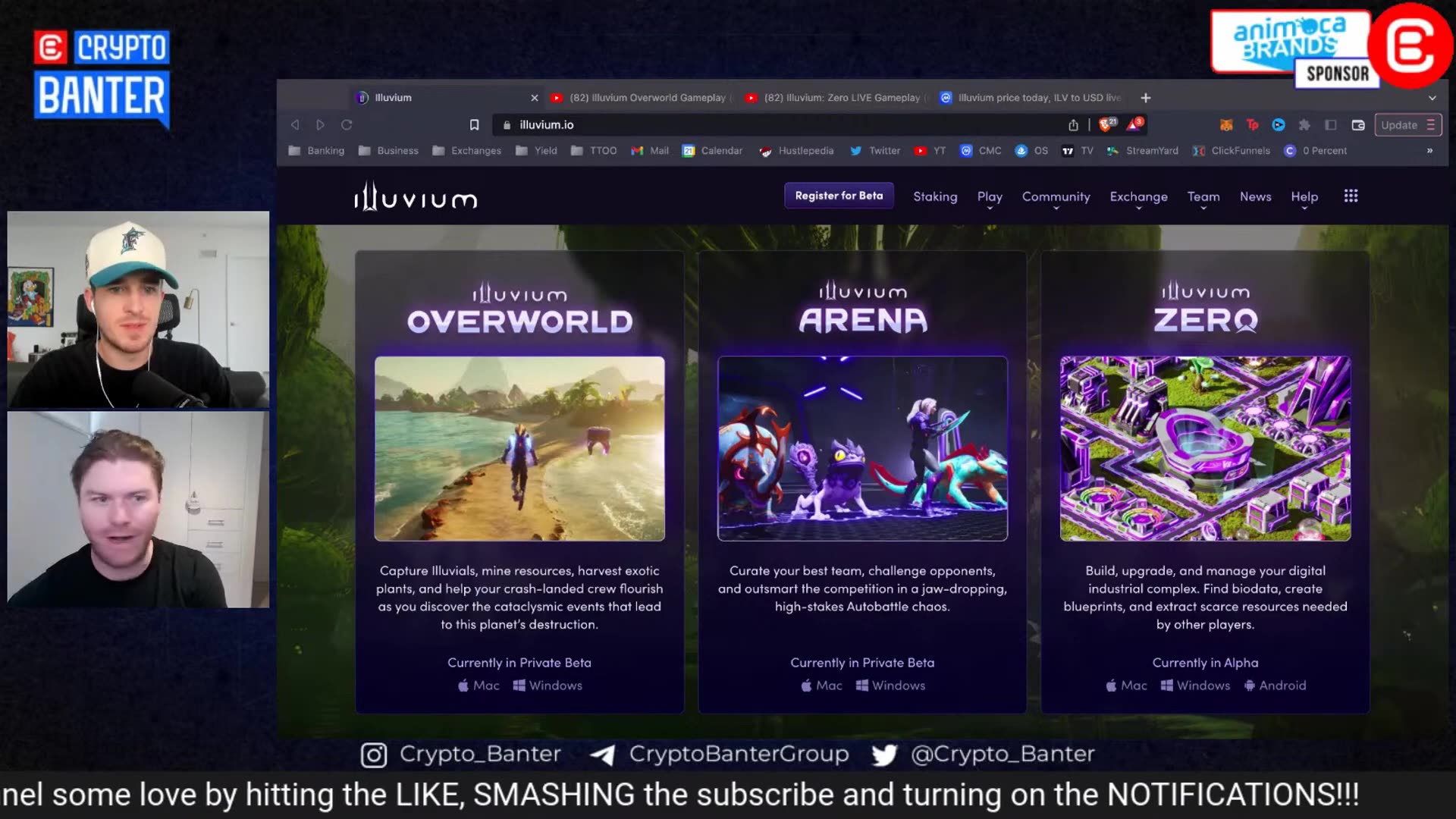1456x819 pixels.
Task: Open the Calendar bookmark
Action: (712, 151)
